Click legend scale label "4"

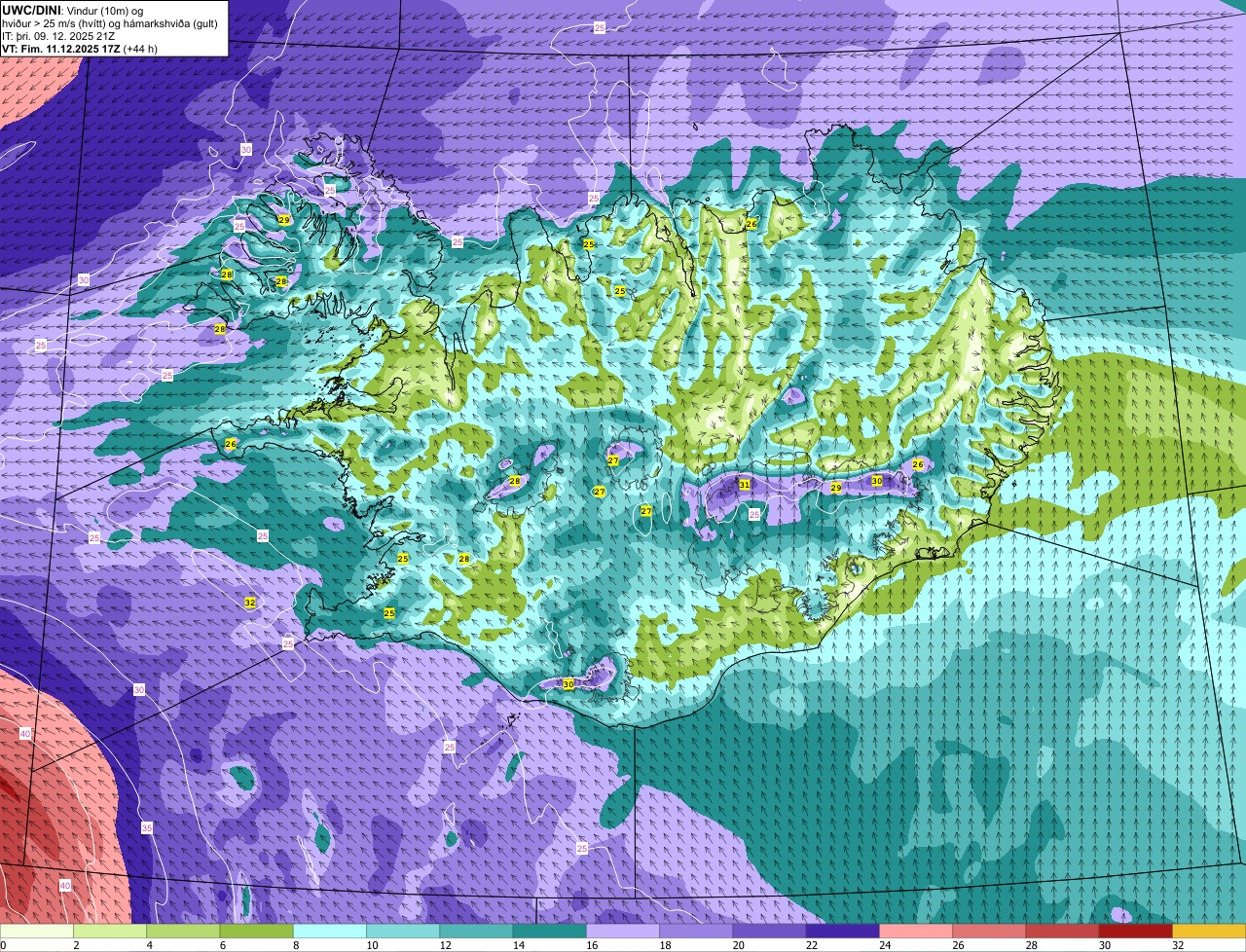tap(148, 945)
